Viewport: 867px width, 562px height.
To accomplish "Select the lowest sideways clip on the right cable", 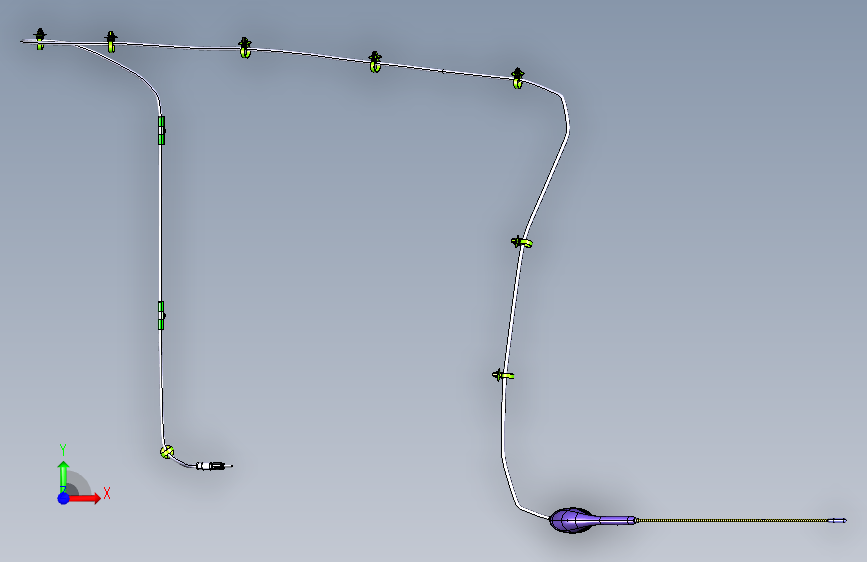I will [x=503, y=376].
